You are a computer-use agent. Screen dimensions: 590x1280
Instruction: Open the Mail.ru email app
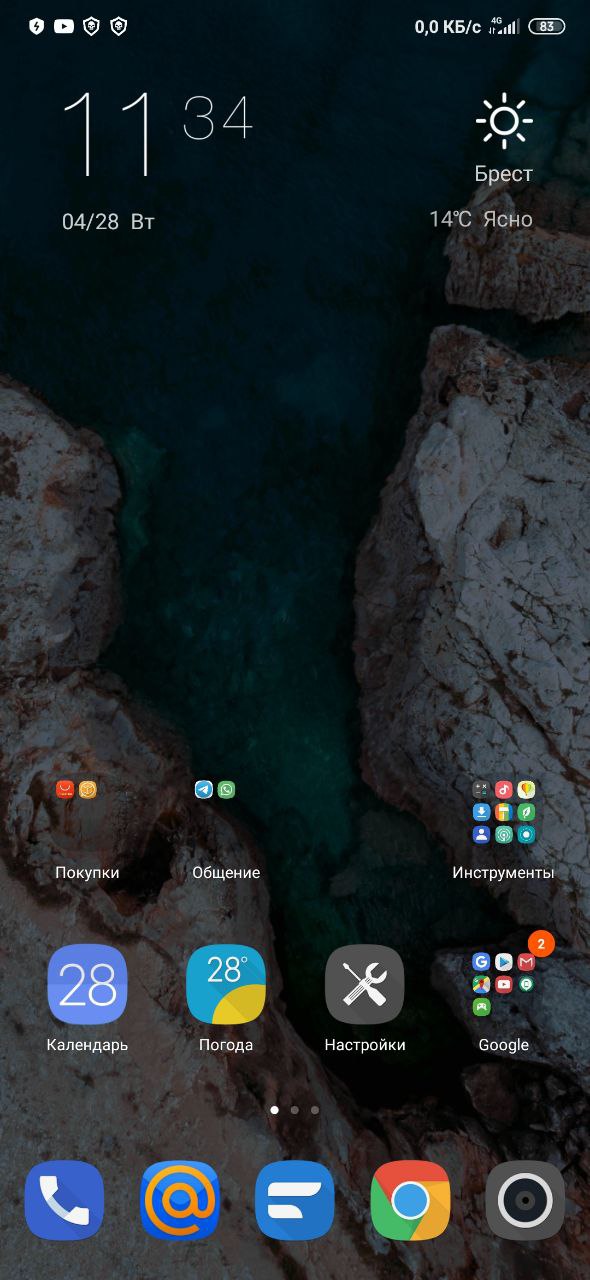coord(180,1200)
